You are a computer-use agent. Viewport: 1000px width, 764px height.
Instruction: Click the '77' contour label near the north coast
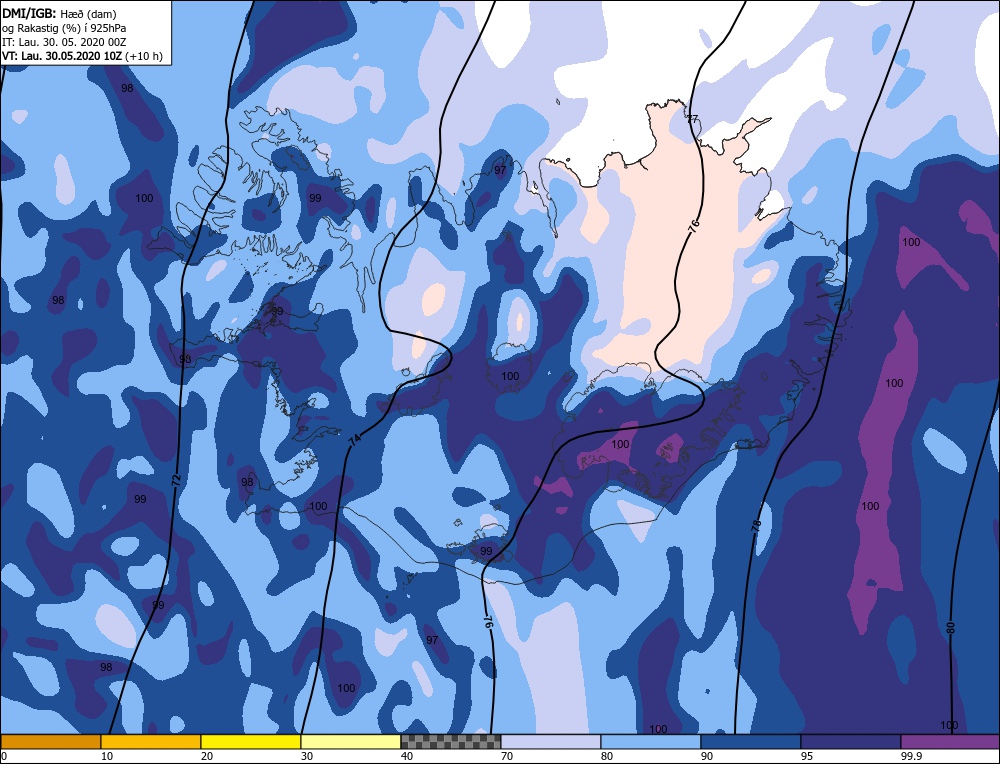click(x=693, y=118)
